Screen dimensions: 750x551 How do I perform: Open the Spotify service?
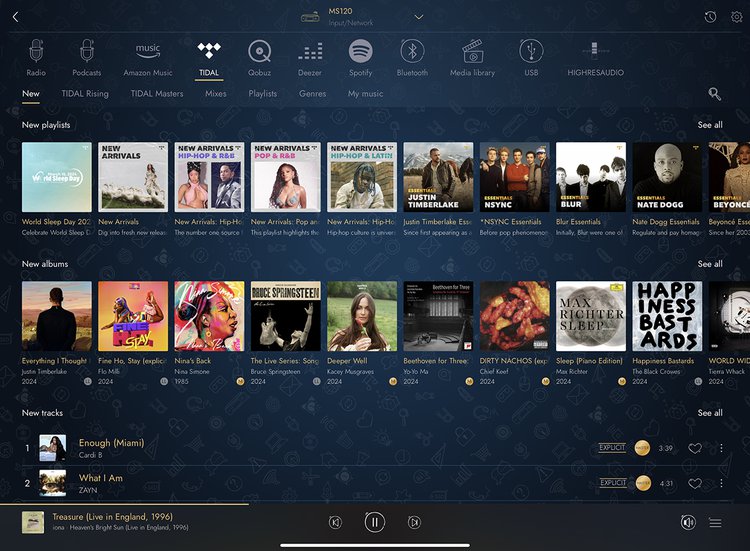361,57
